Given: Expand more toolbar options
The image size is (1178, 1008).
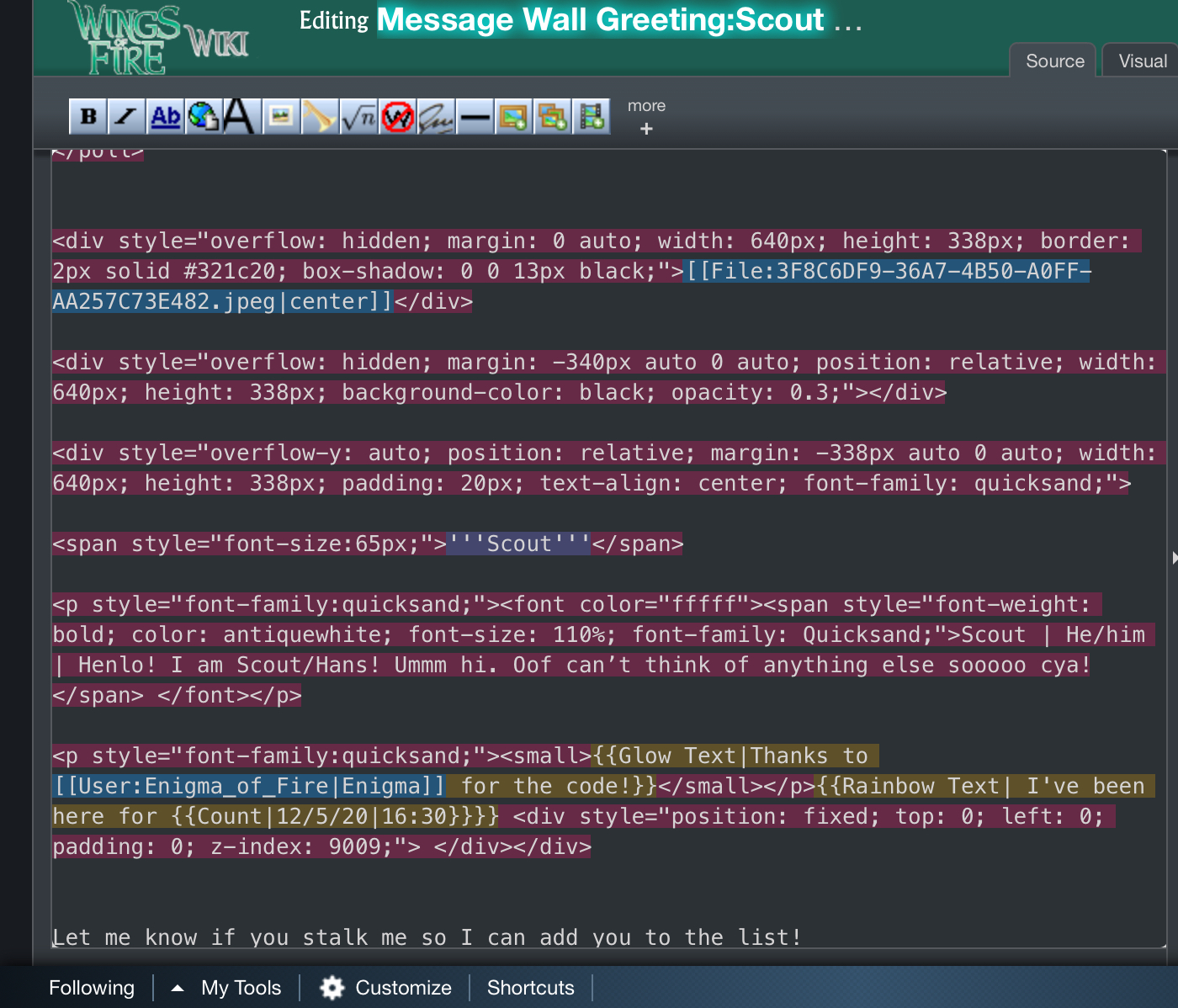Looking at the screenshot, I should tap(646, 117).
